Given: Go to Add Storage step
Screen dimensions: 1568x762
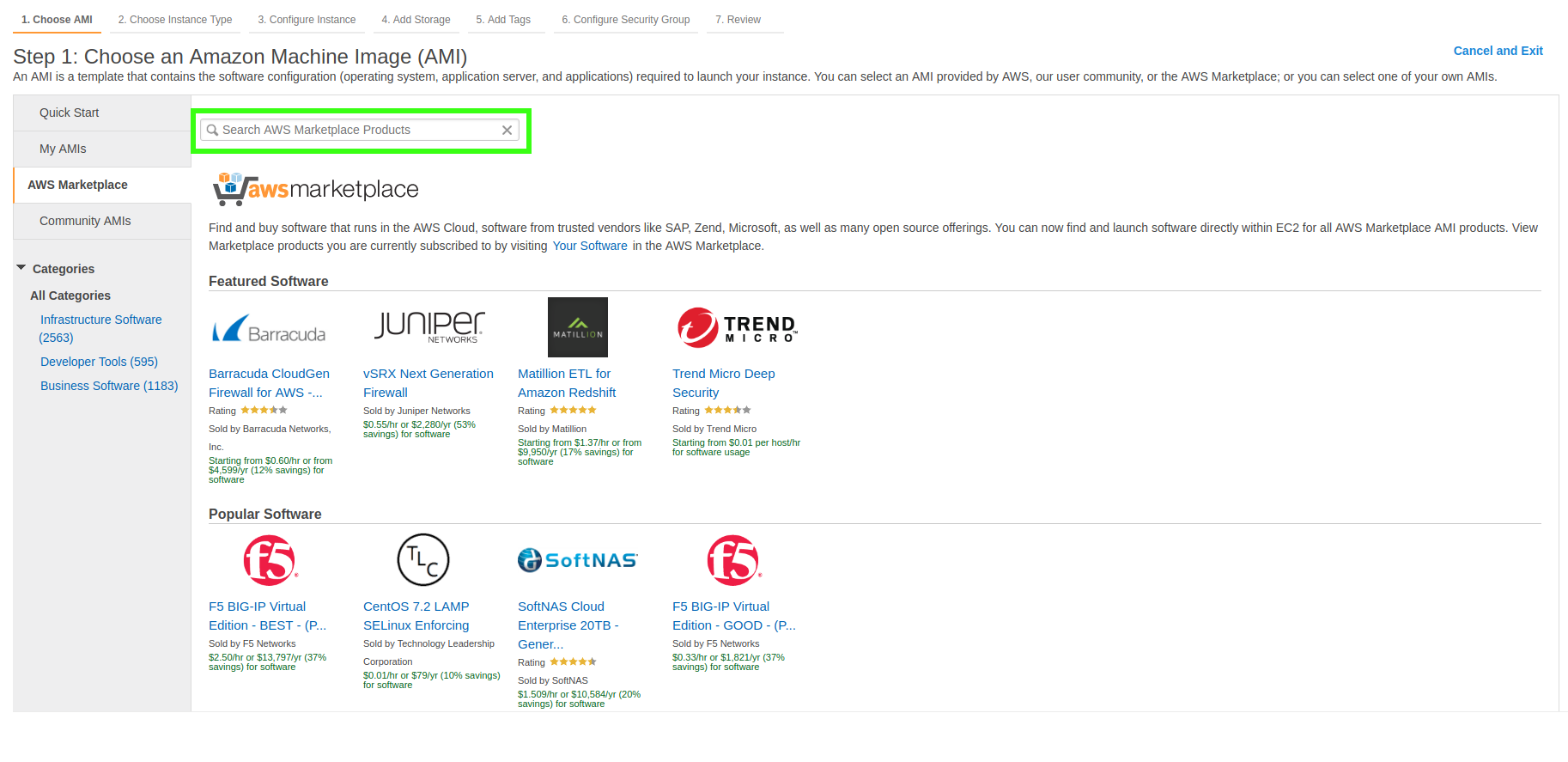Looking at the screenshot, I should coord(416,20).
